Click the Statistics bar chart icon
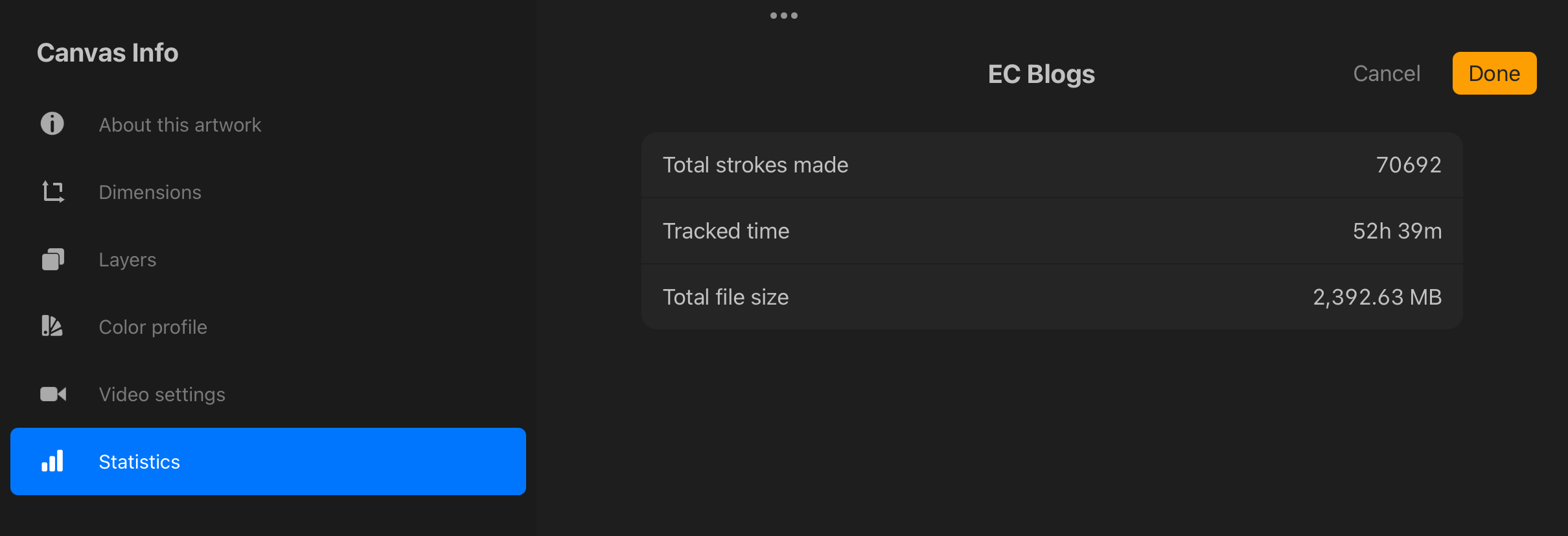Image resolution: width=1568 pixels, height=536 pixels. [52, 461]
